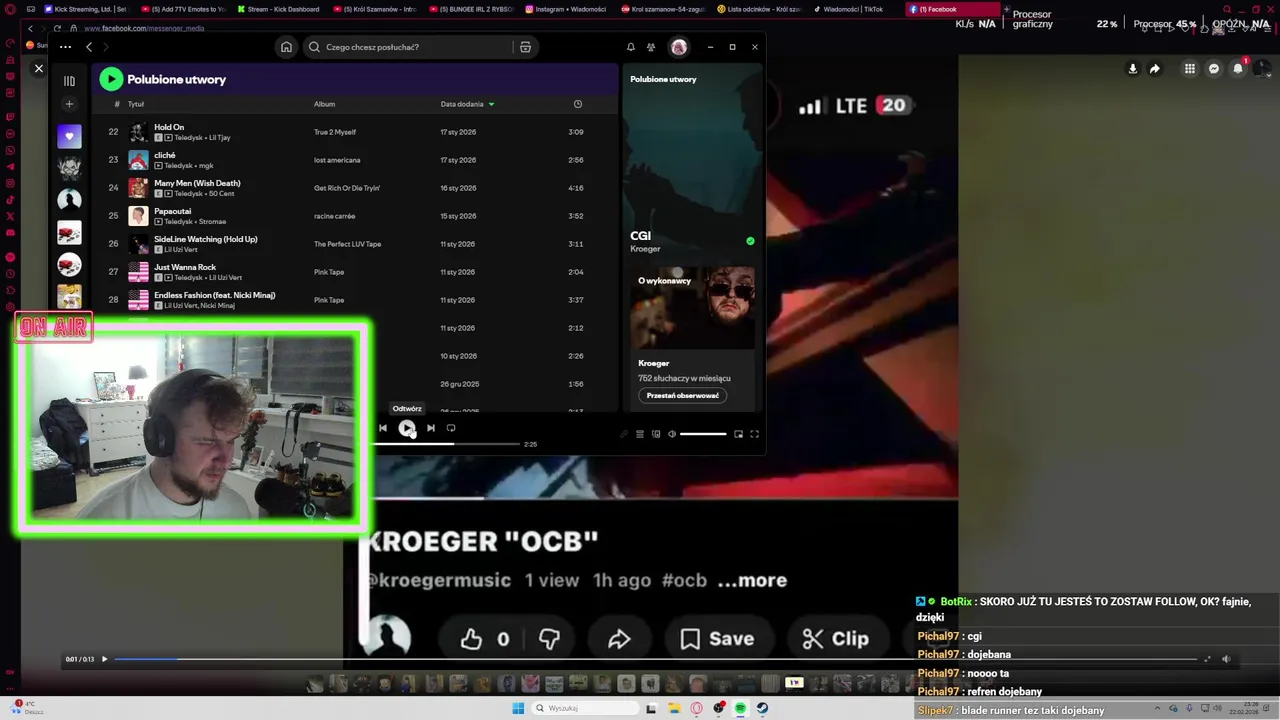Screen dimensions: 1280x720
Task: Play the Polubione utwory playlist
Action: point(111,79)
